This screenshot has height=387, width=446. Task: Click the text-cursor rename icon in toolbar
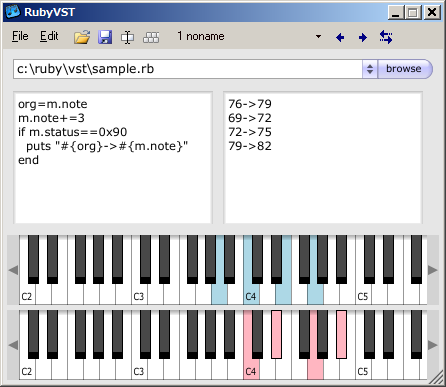click(x=127, y=37)
